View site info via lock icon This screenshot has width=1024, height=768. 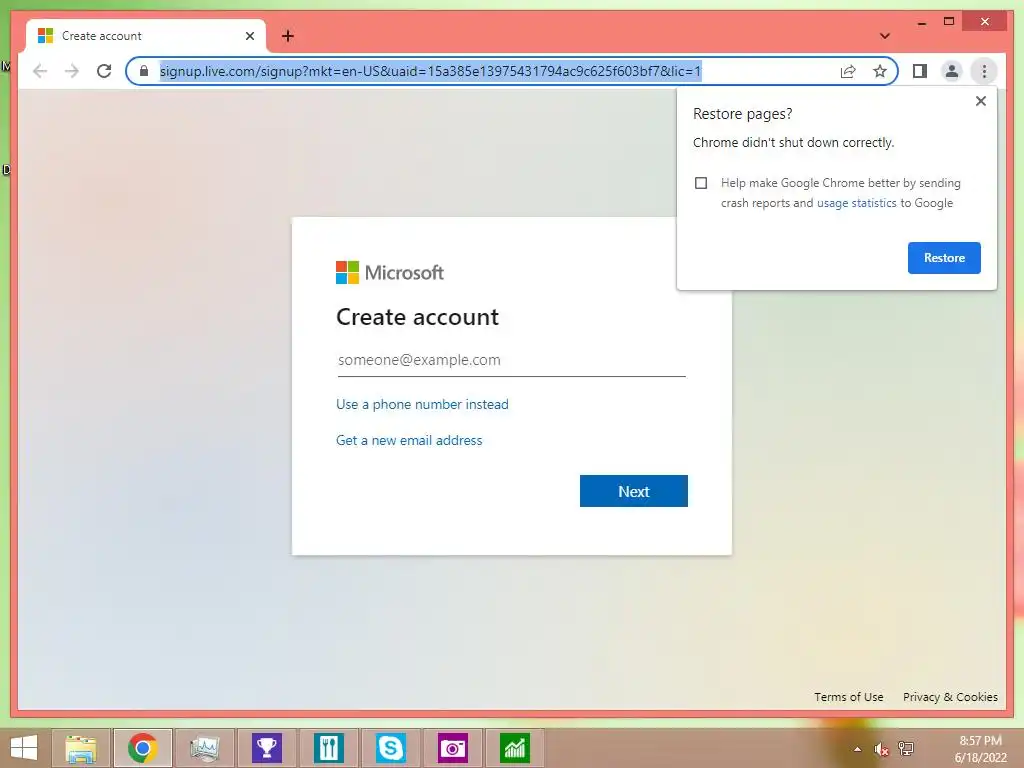(144, 71)
